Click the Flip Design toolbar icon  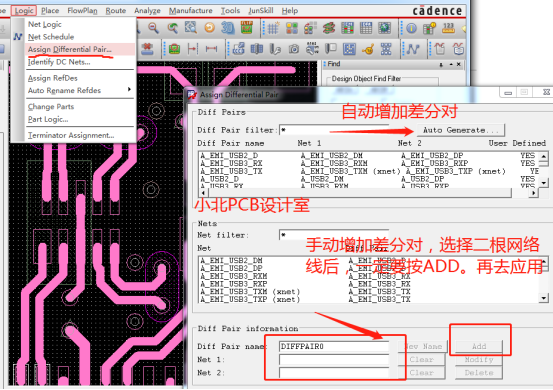pyautogui.click(x=247, y=28)
